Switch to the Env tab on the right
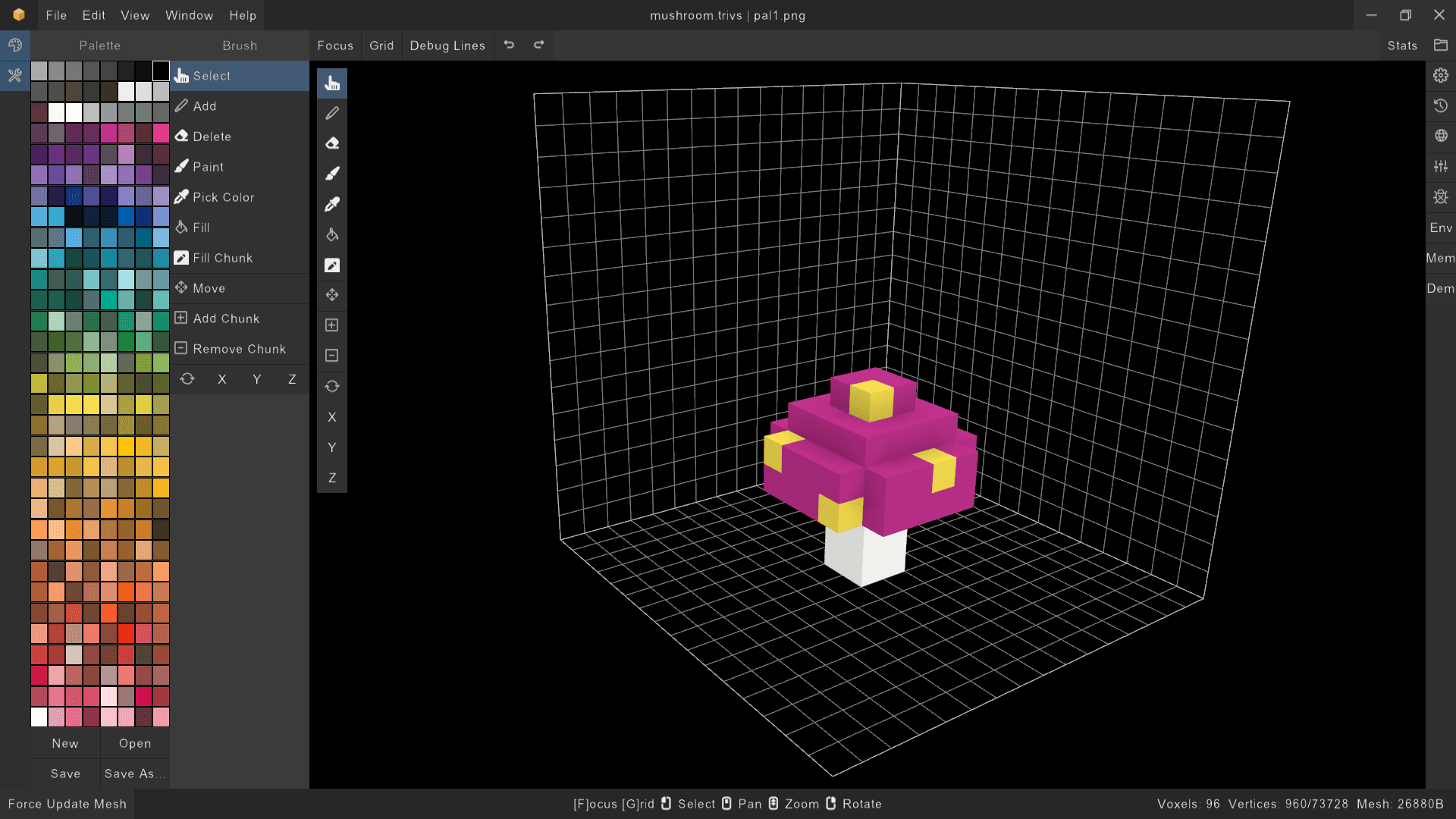Screen dimensions: 1456x819 pyautogui.click(x=1440, y=227)
